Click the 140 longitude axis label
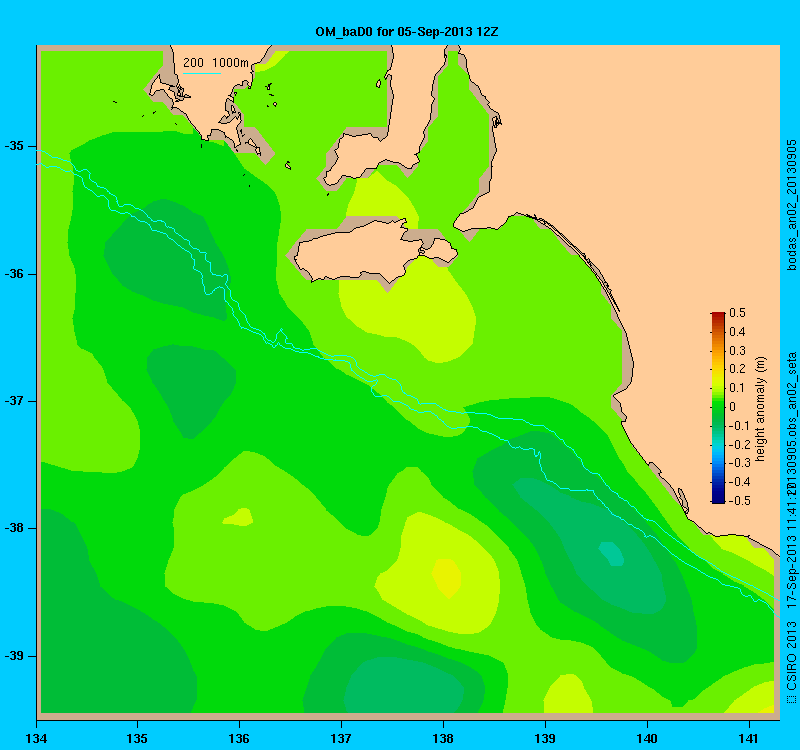 coord(647,739)
